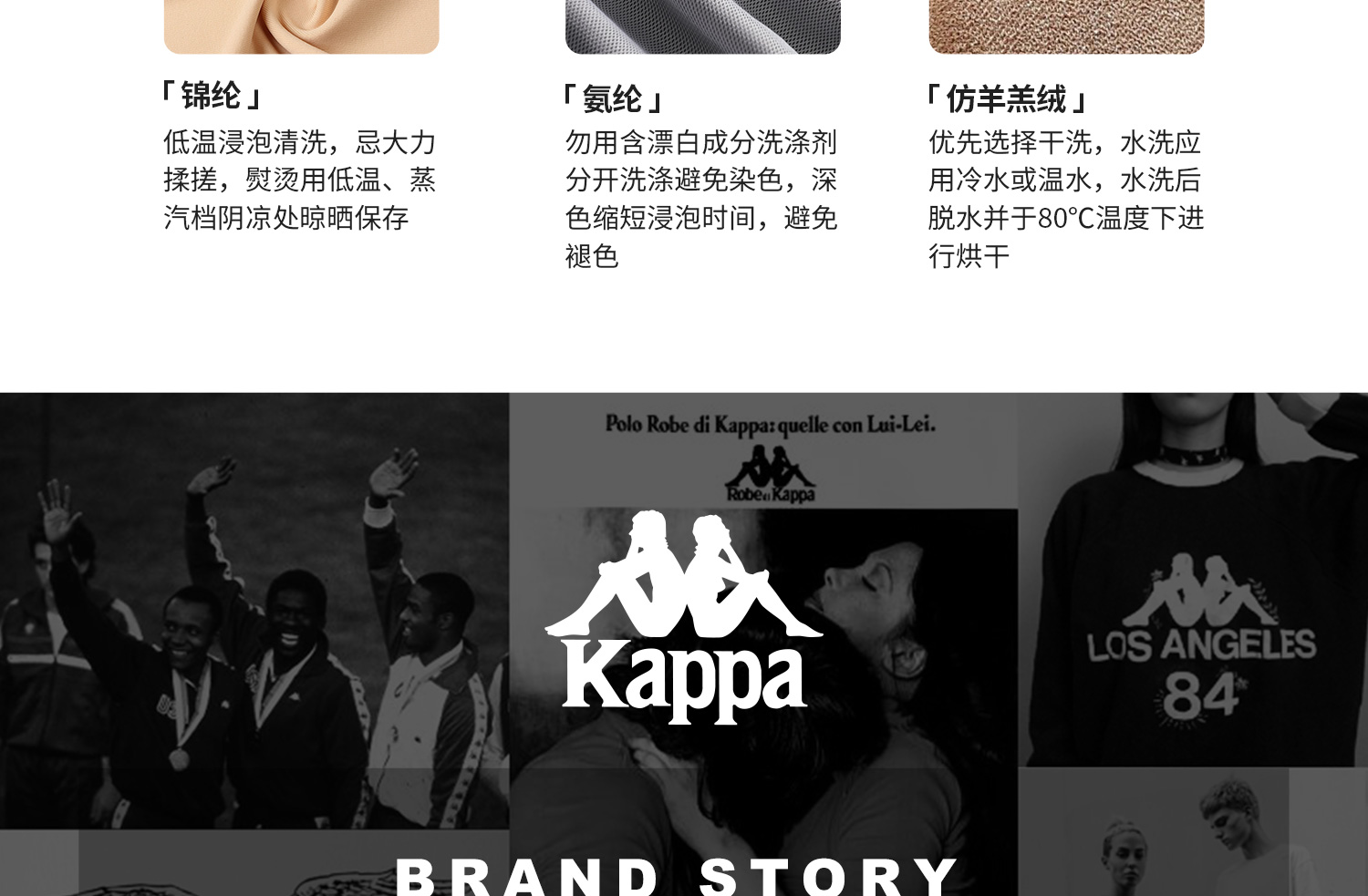Click the Polo Robe di Kappa slogan text
Image resolution: width=1368 pixels, height=896 pixels.
[771, 424]
